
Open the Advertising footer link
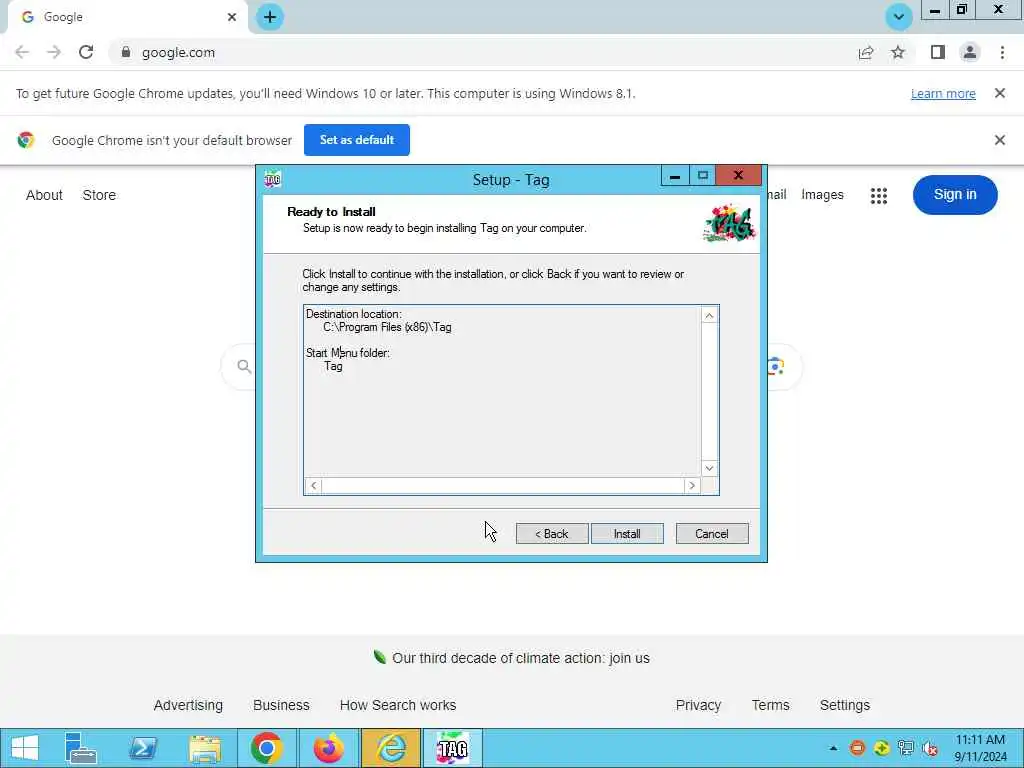(188, 705)
